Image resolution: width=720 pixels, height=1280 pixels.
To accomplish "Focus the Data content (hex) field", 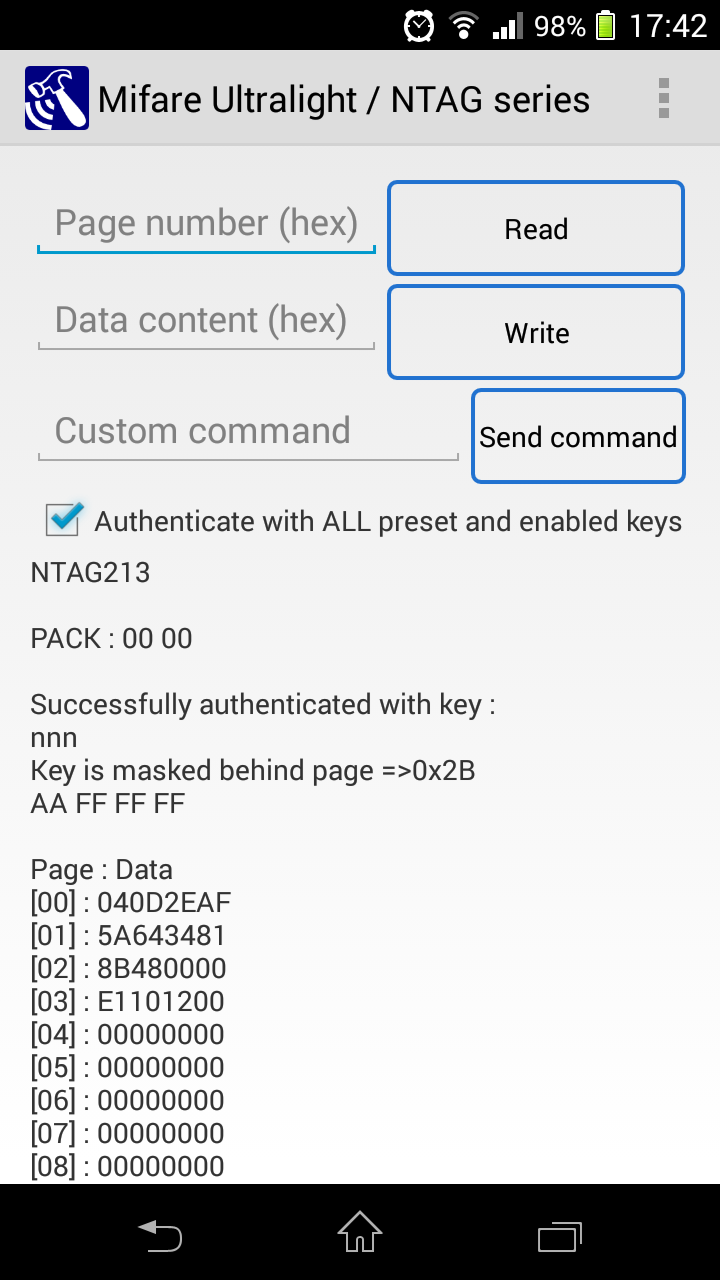I will [x=207, y=321].
